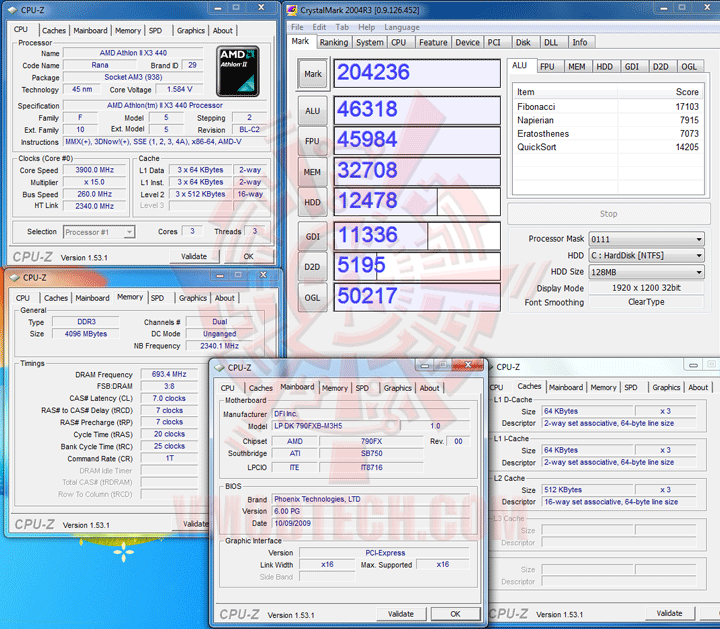Click the Stop button in CrystalMark
Screen dimensions: 720x629
tap(608, 213)
